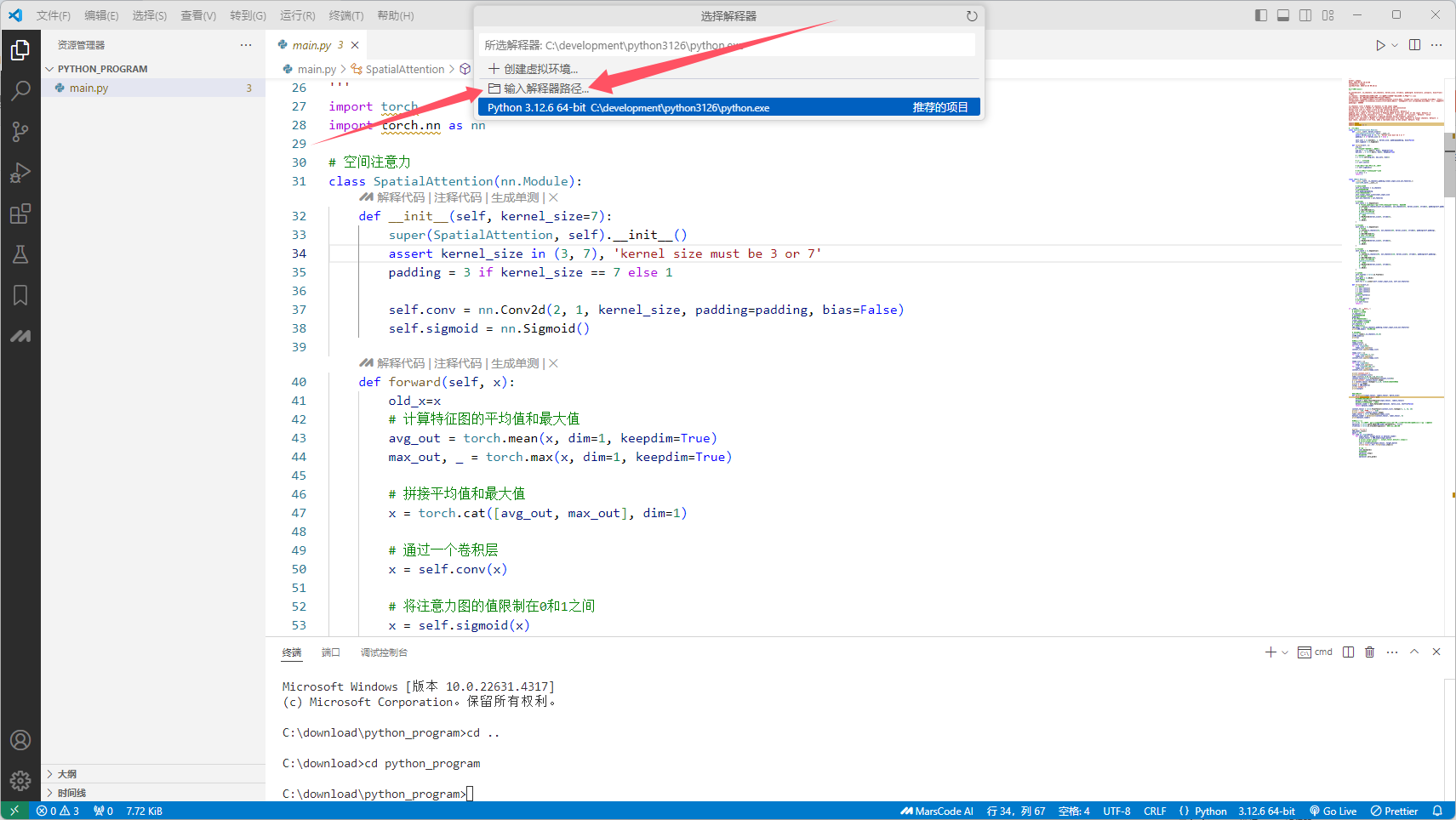
Task: Expand the 时间线 timeline section
Action: [x=71, y=793]
